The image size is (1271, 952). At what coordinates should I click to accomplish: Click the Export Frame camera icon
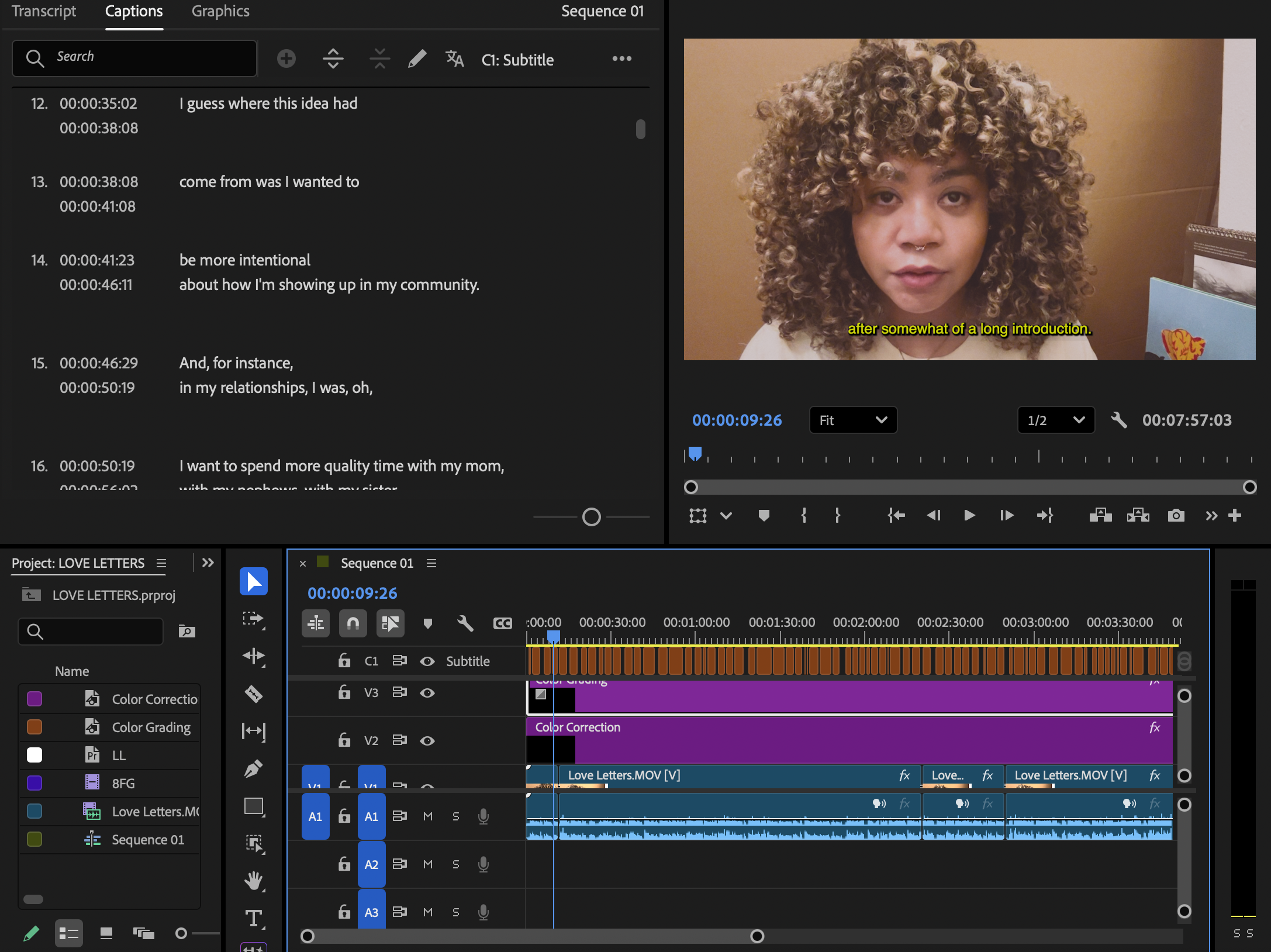pos(1176,515)
